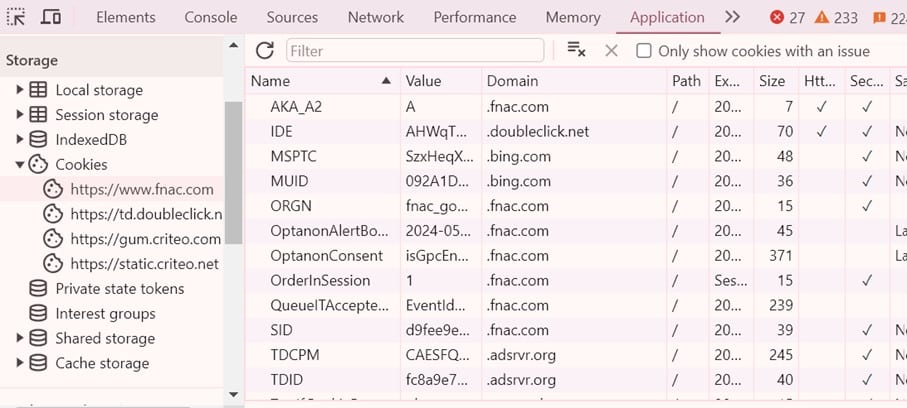Open the Network tab
The height and width of the screenshot is (408, 907).
click(x=375, y=17)
